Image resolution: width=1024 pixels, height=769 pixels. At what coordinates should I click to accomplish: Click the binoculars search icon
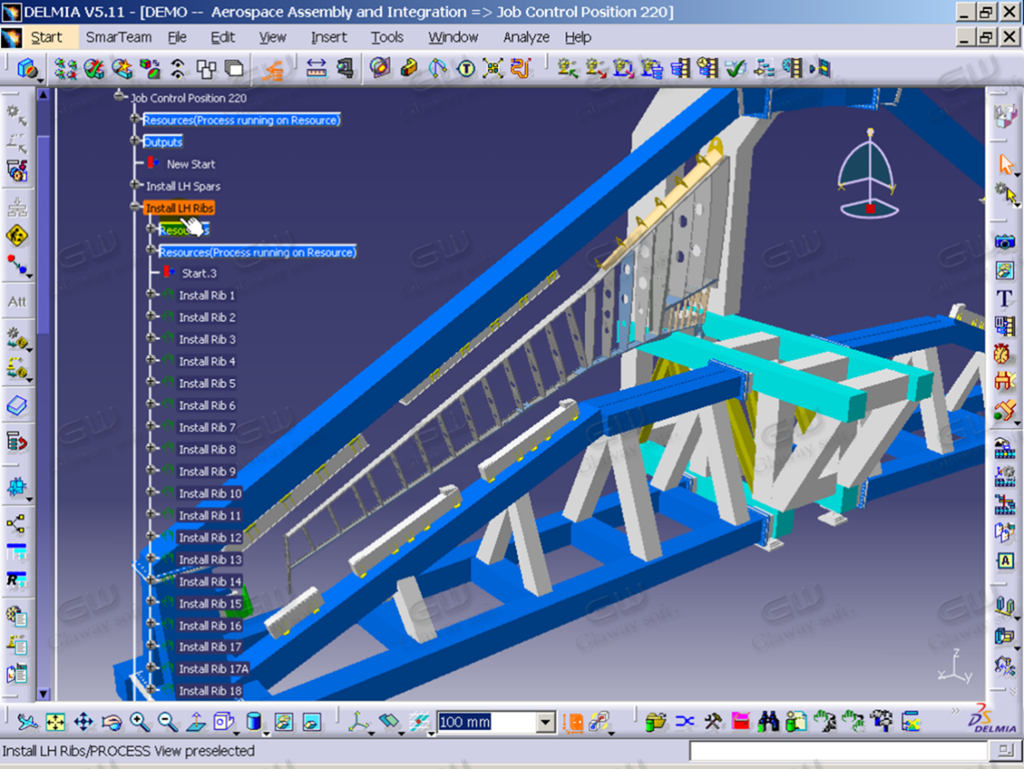pyautogui.click(x=768, y=721)
